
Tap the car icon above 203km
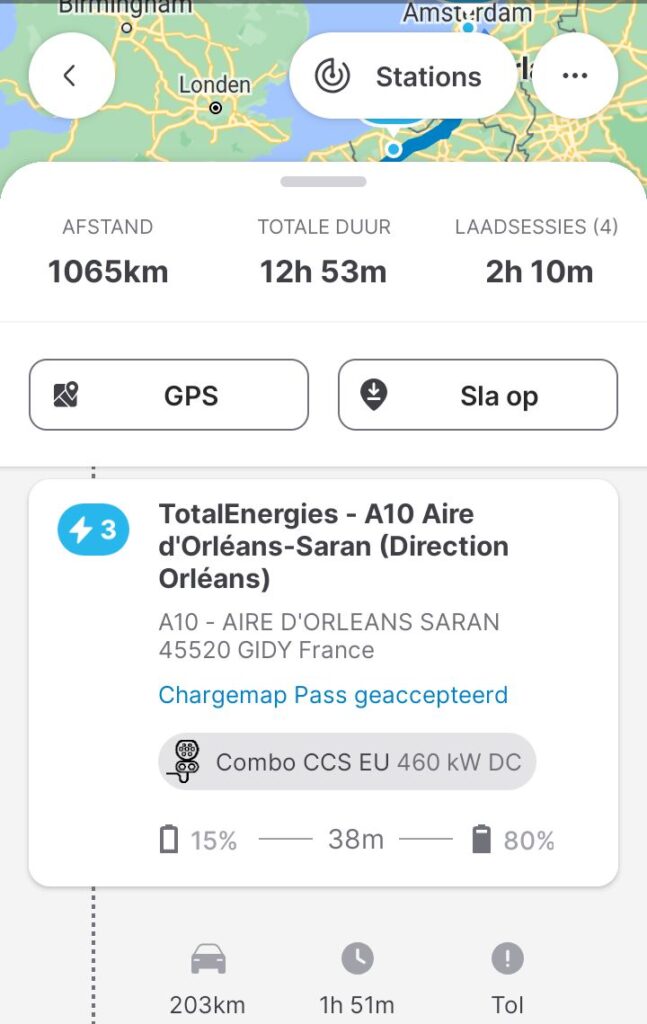coord(208,960)
